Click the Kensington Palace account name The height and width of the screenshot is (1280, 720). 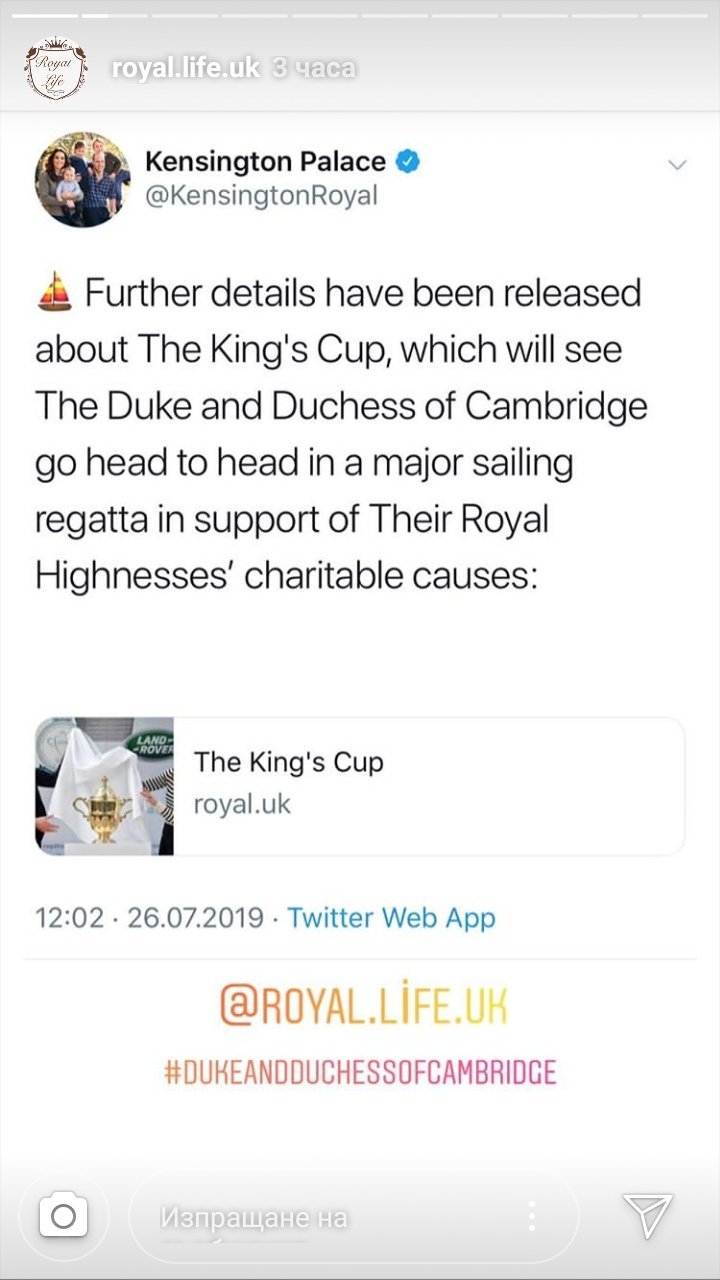(265, 161)
